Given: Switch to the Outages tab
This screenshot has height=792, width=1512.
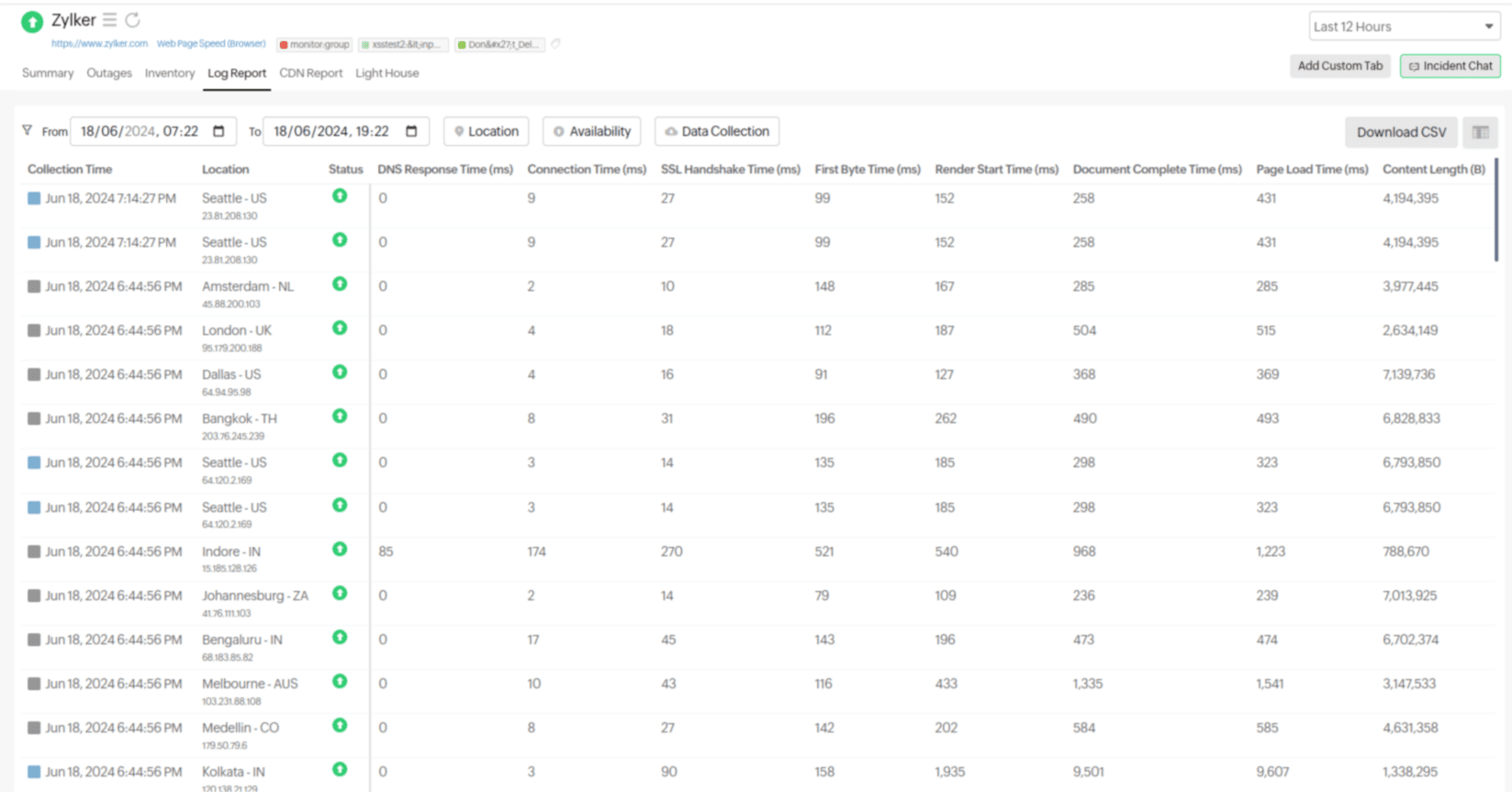Looking at the screenshot, I should pyautogui.click(x=109, y=73).
